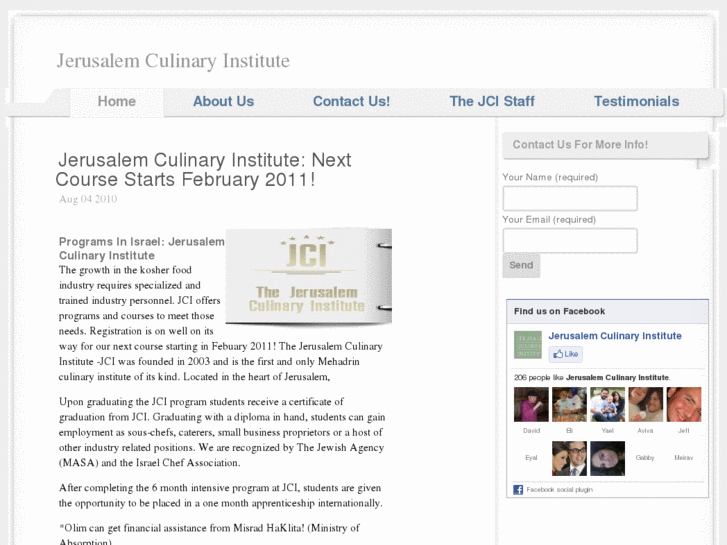727x545 pixels.
Task: Click the JCI logo image in the article
Action: pos(309,276)
